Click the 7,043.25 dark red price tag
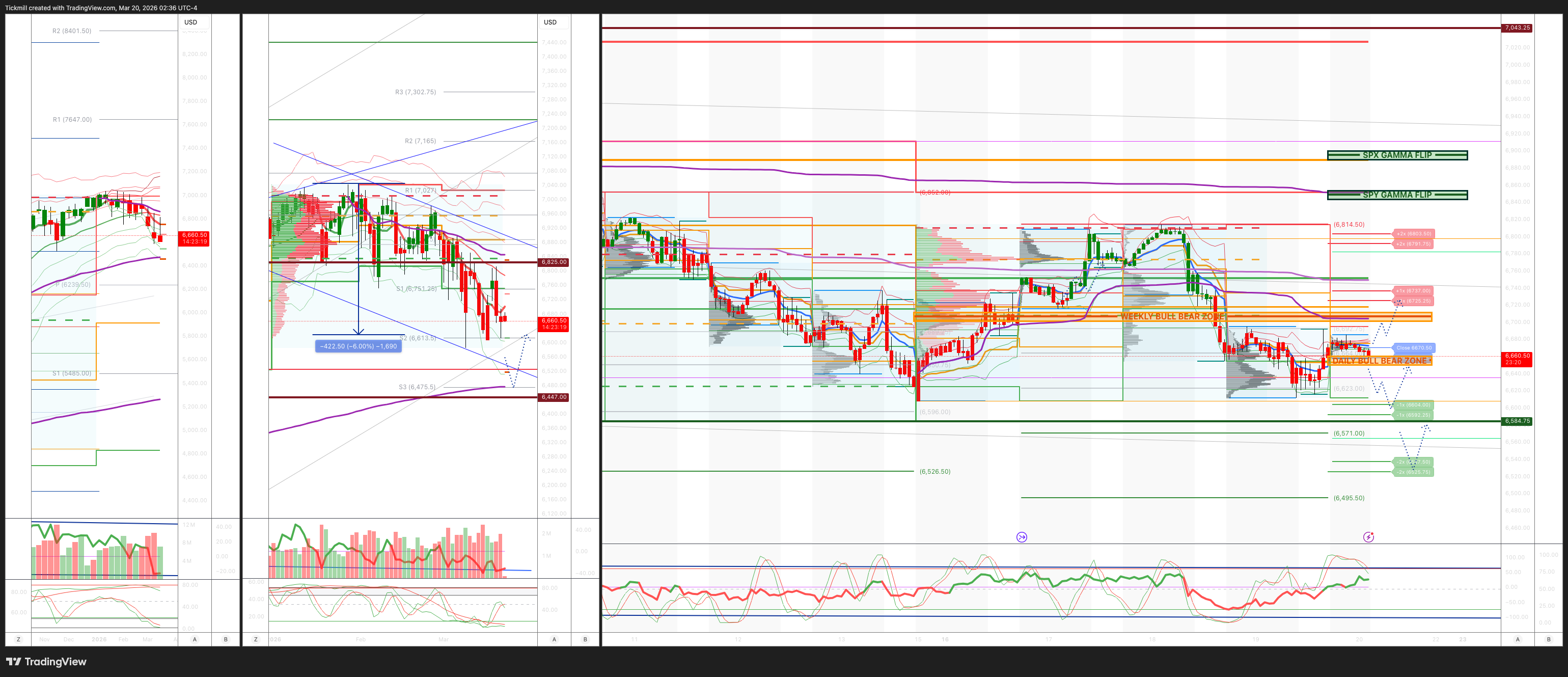The width and height of the screenshot is (1568, 677). [1517, 28]
